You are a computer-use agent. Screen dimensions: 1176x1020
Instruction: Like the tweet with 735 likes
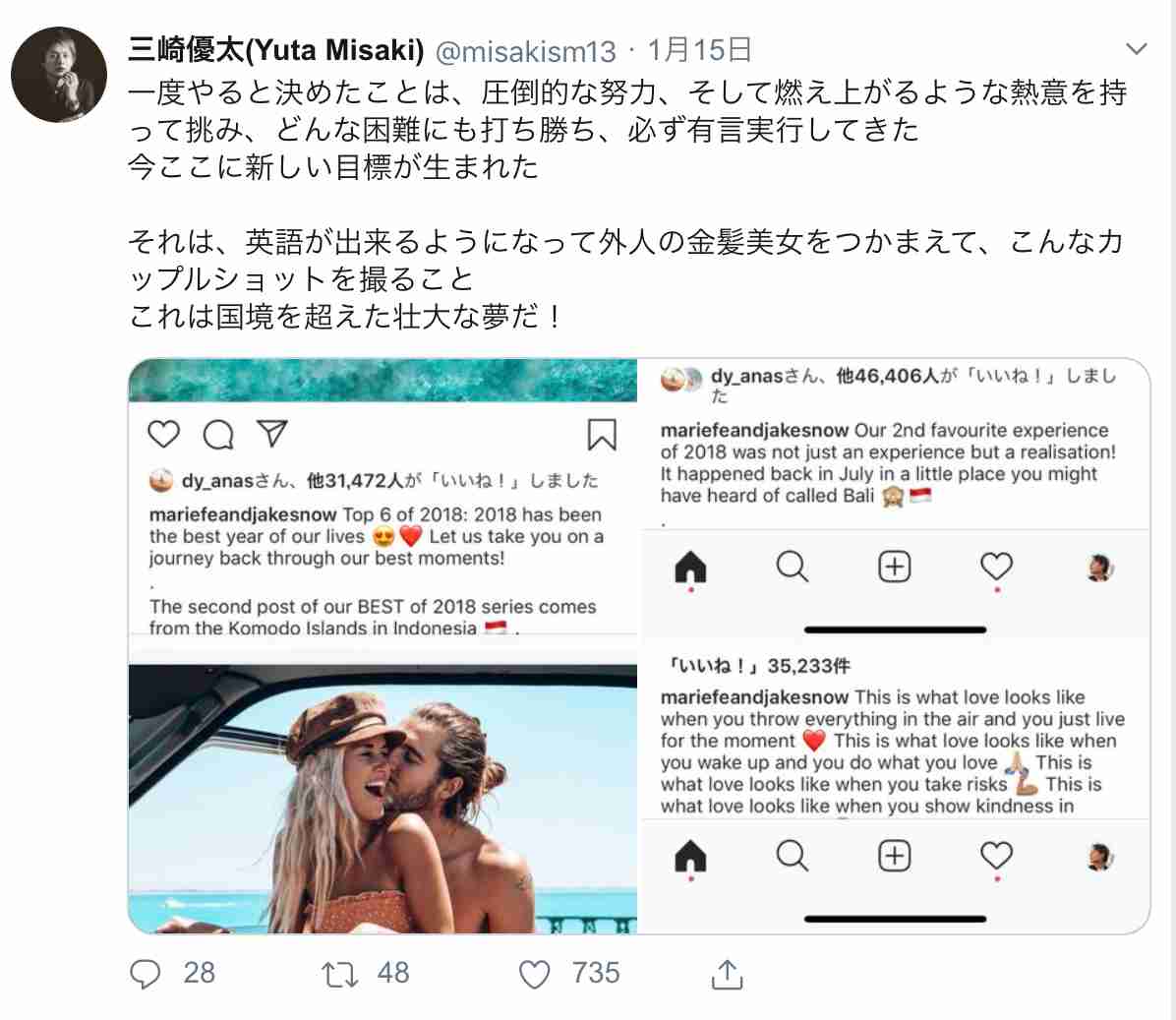(x=535, y=974)
